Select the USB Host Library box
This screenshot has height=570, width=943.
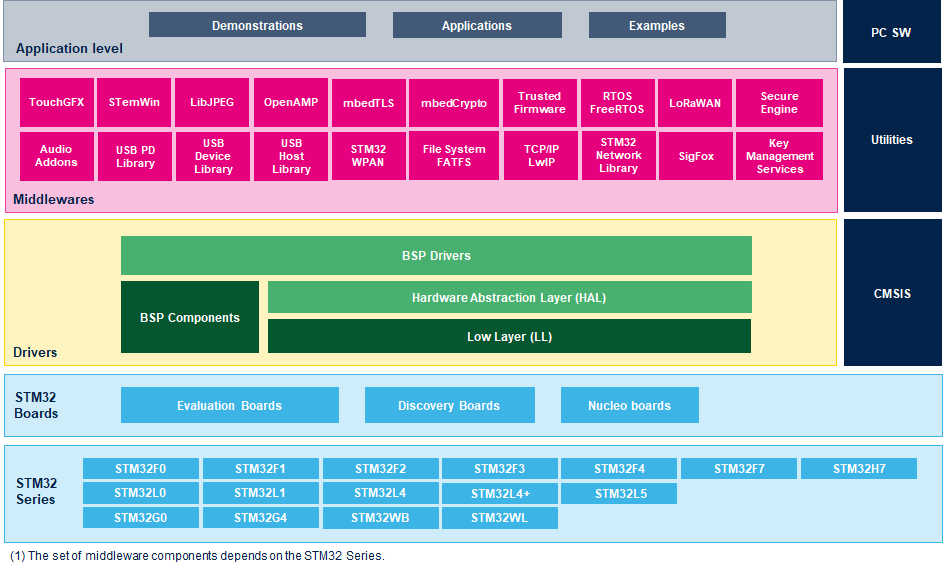pos(291,156)
